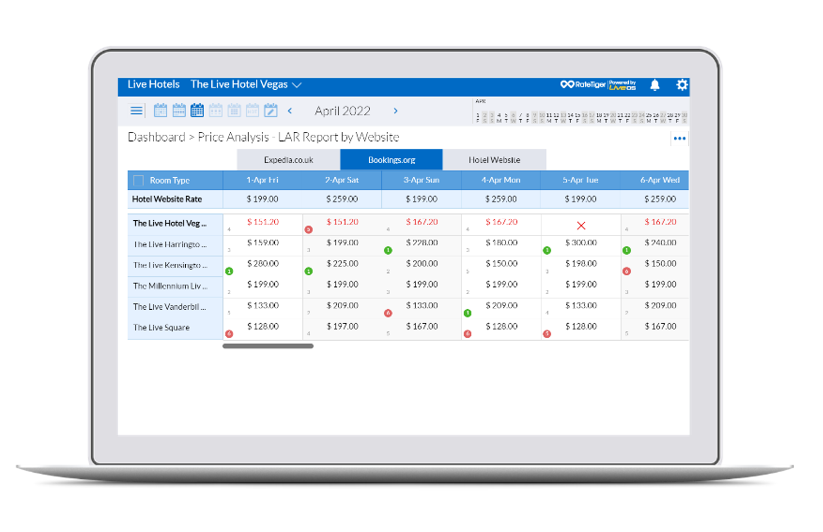Click the mini calendar date strip

(582, 118)
